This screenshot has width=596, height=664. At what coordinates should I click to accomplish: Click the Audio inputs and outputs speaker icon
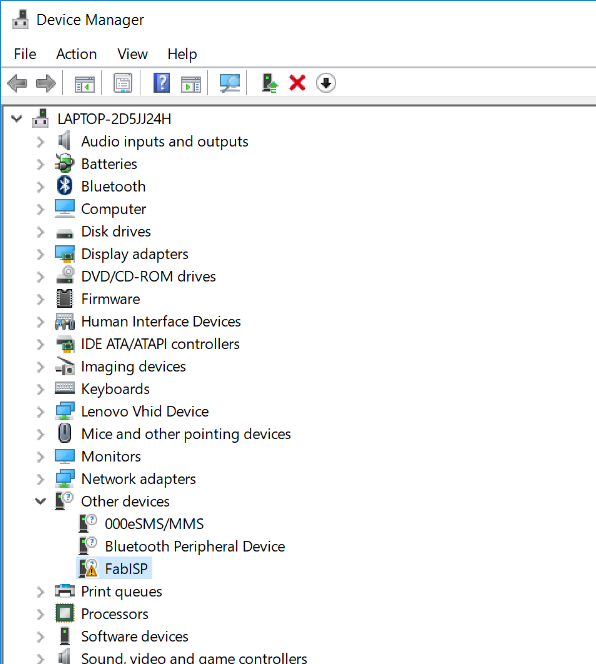pyautogui.click(x=64, y=140)
